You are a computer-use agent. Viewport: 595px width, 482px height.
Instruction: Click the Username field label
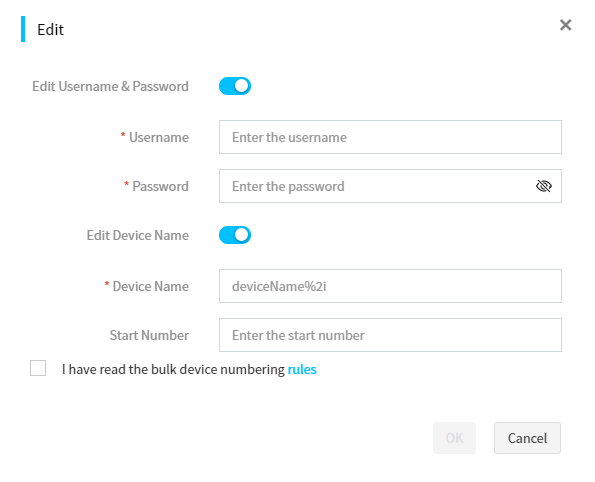[159, 137]
